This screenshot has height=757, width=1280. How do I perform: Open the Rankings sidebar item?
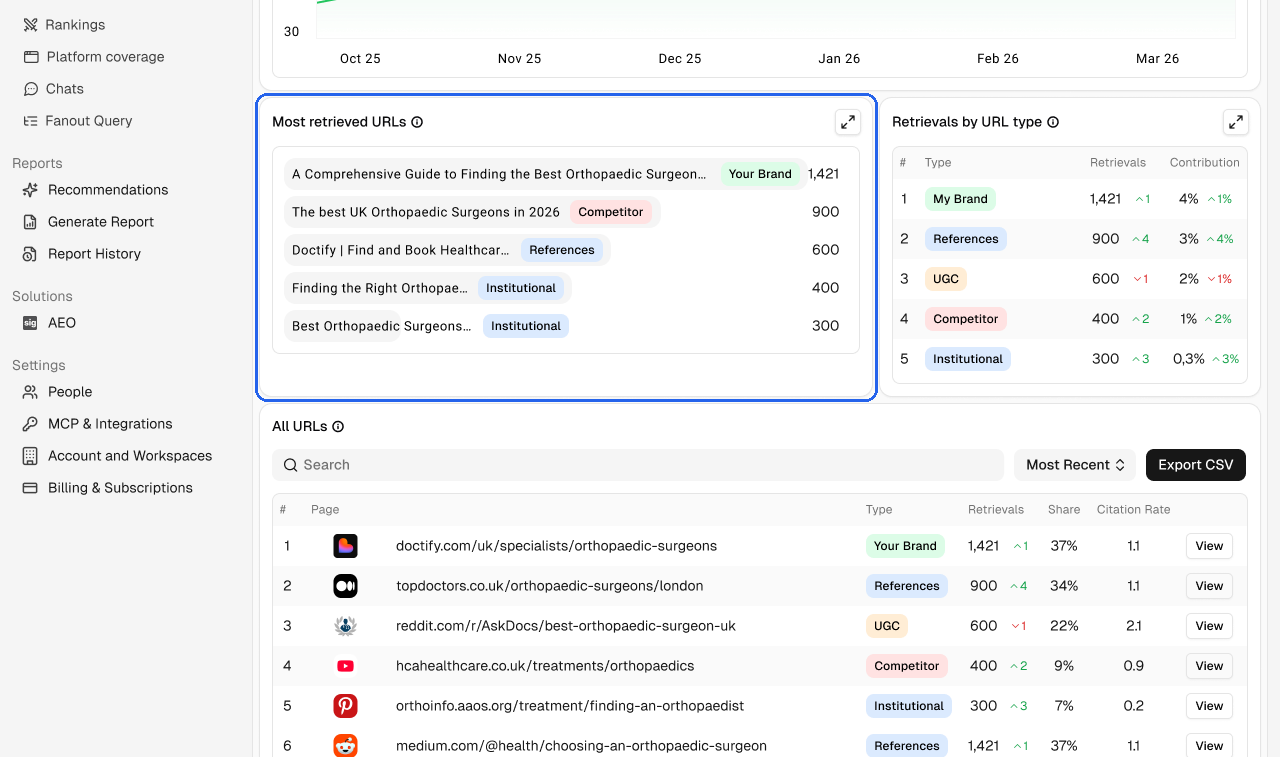(65, 24)
